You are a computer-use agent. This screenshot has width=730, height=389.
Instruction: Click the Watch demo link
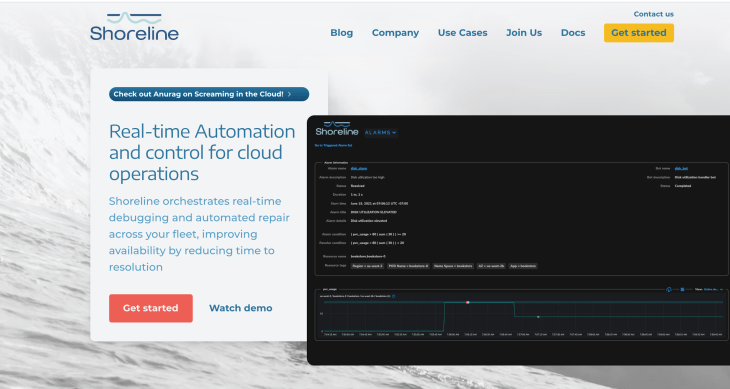point(241,308)
